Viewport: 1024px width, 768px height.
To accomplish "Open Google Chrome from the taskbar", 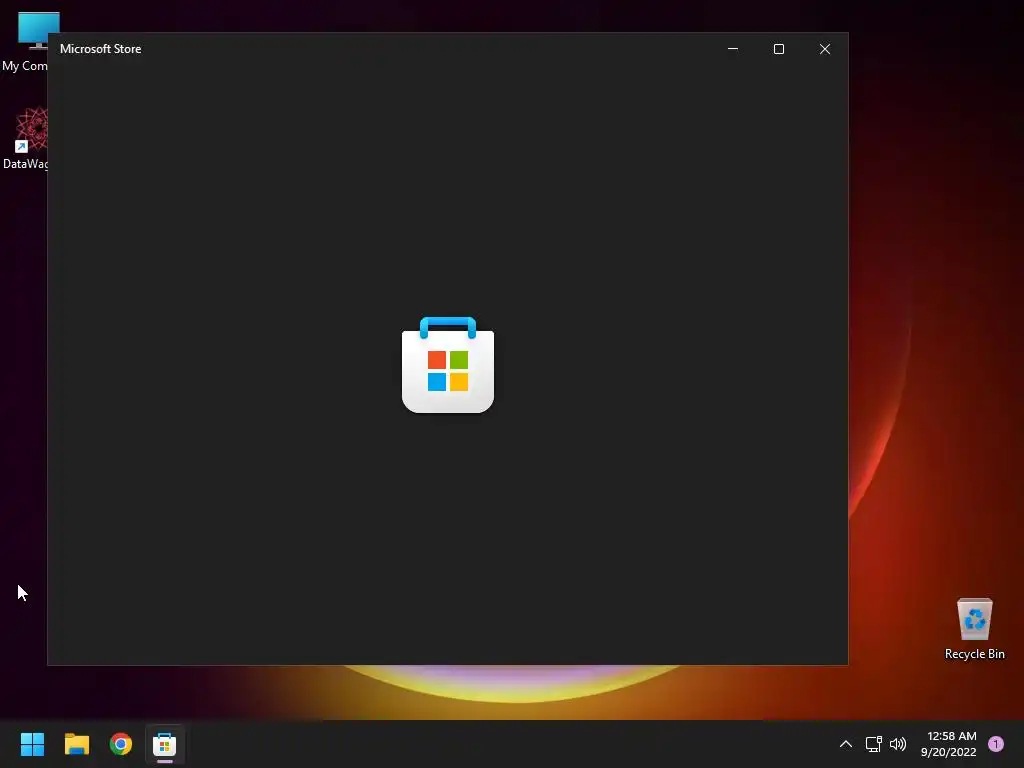I will click(121, 744).
